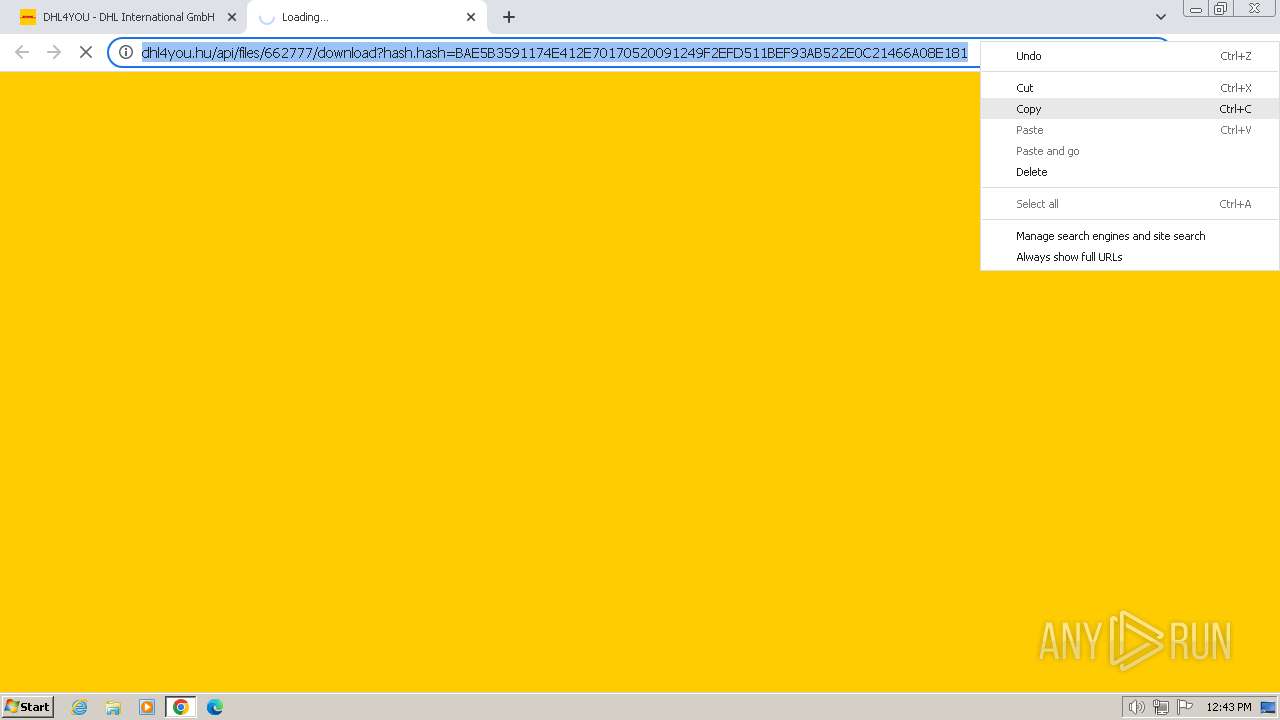The width and height of the screenshot is (1280, 720).
Task: Click the show desktop icon in tray
Action: tap(1268, 707)
